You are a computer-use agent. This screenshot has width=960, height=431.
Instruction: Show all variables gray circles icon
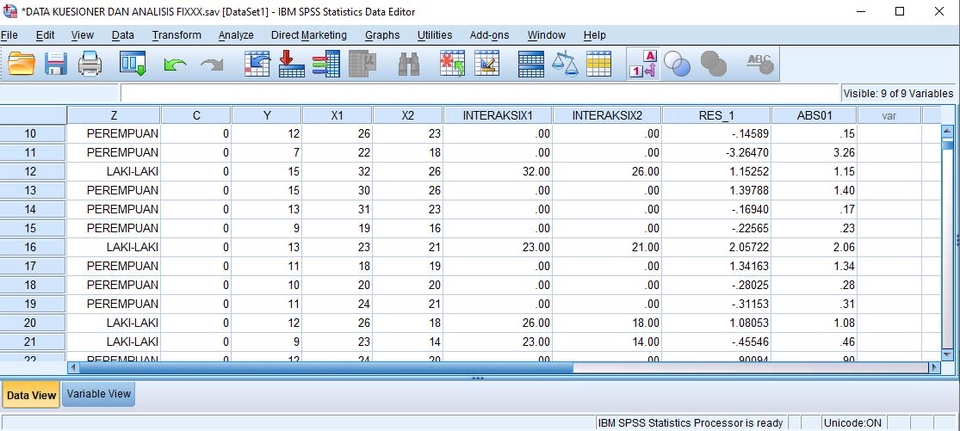713,64
